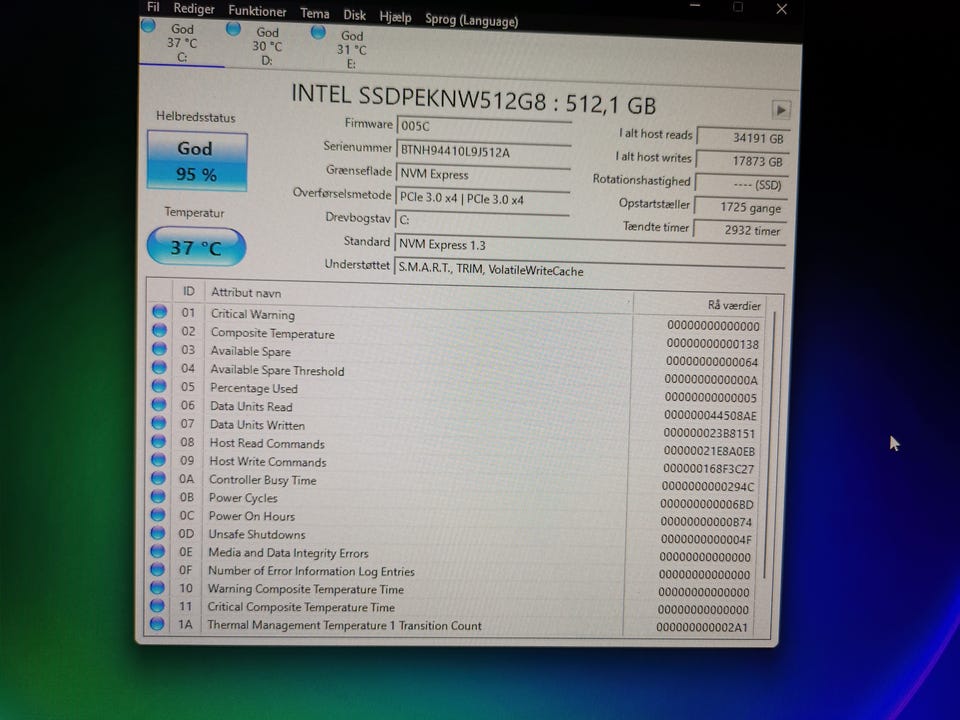Close the CrystalDiskInfo window

781,9
